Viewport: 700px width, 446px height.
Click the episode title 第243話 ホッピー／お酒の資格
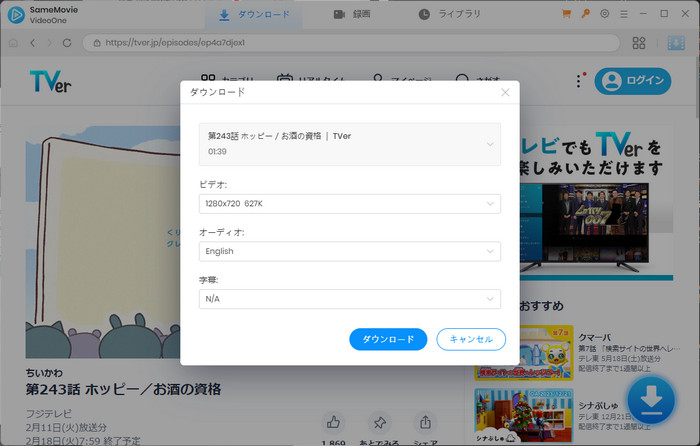pyautogui.click(x=123, y=389)
